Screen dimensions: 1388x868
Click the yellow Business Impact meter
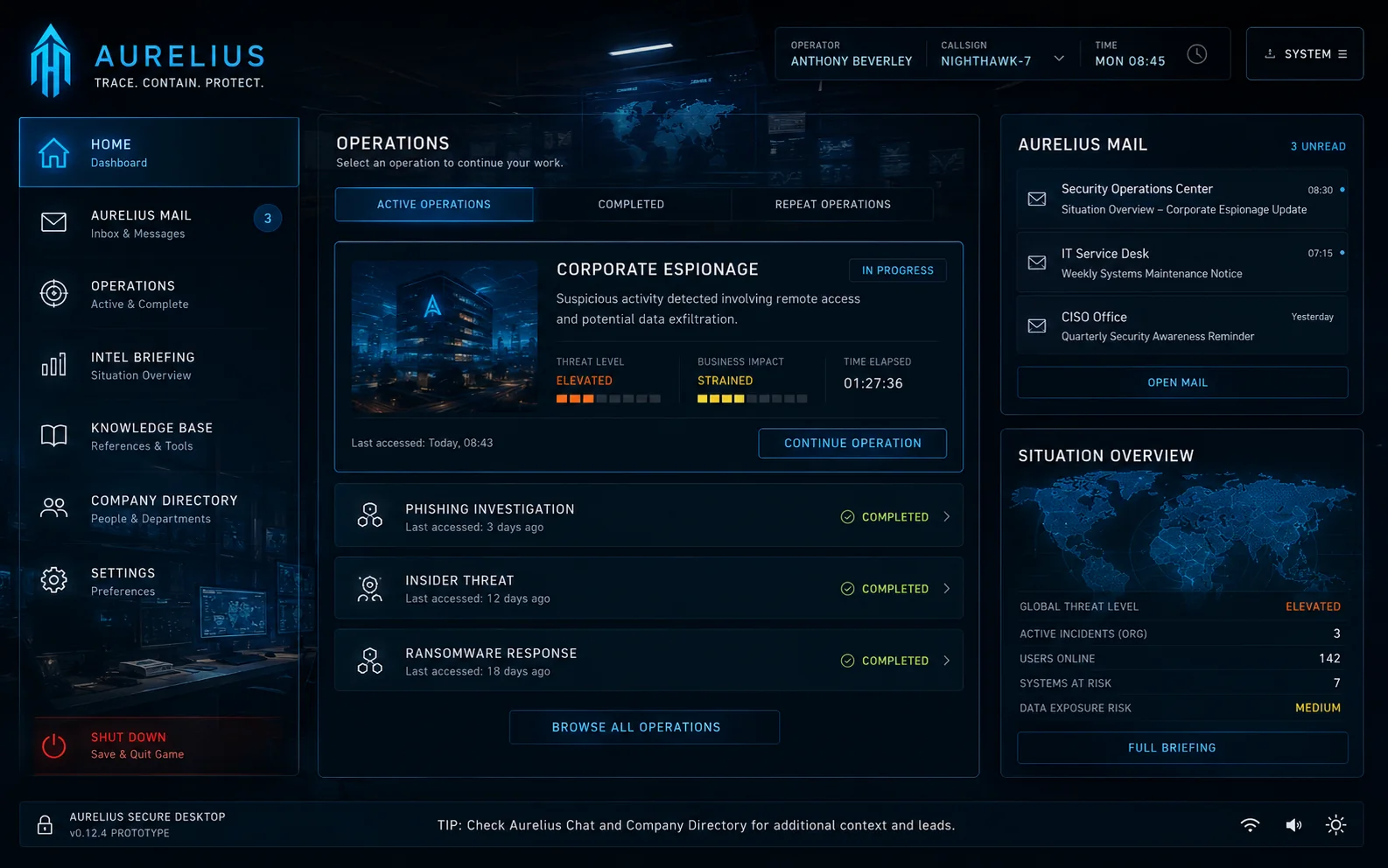click(x=752, y=399)
